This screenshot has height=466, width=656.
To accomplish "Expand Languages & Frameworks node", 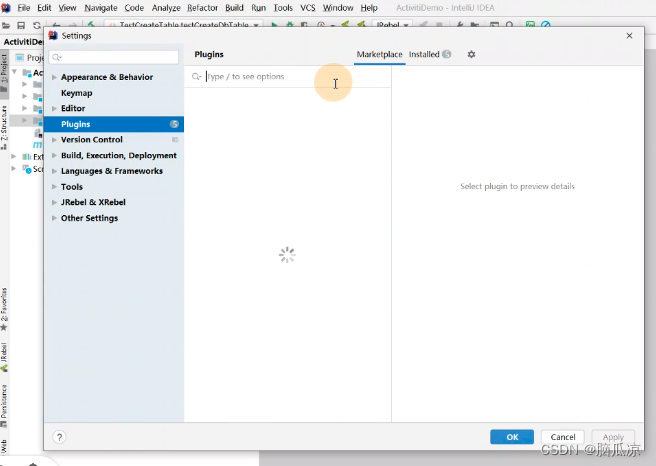I will coord(54,171).
